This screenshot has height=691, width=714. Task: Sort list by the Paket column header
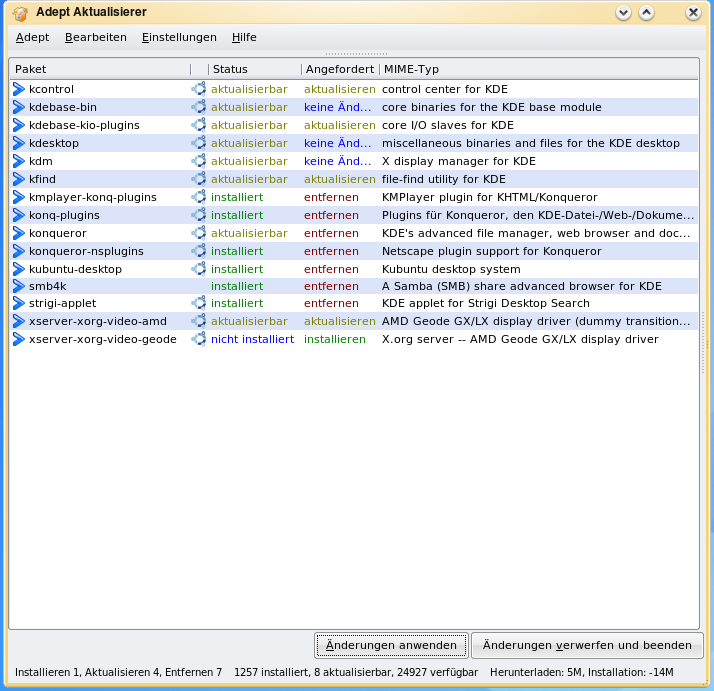click(x=98, y=69)
